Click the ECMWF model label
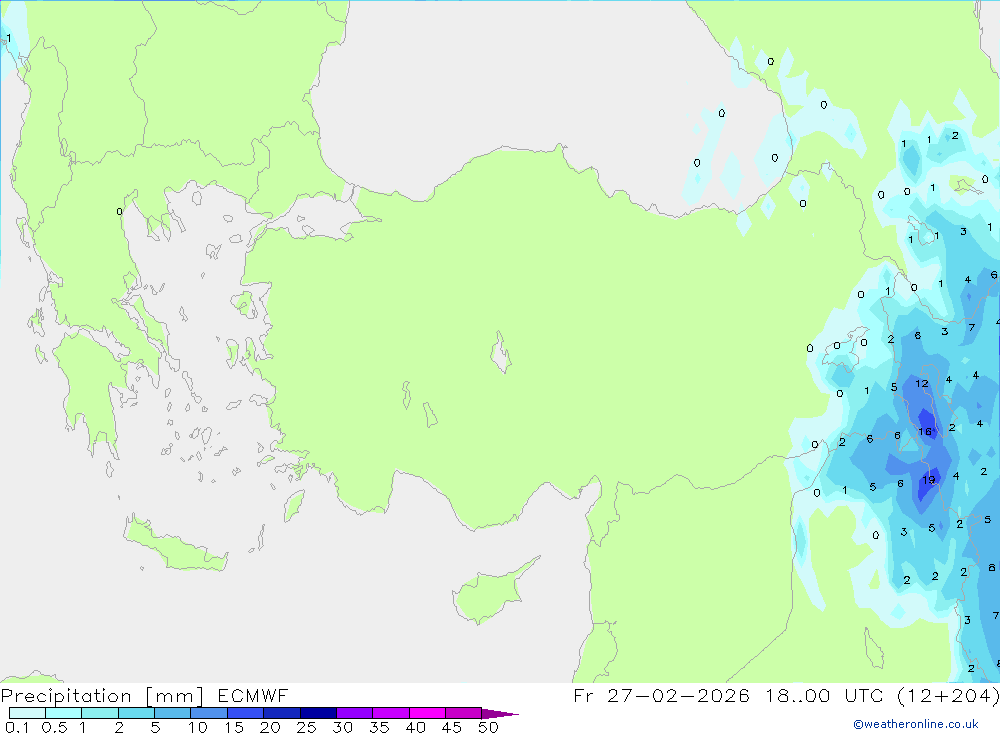Image resolution: width=1000 pixels, height=733 pixels. [253, 695]
